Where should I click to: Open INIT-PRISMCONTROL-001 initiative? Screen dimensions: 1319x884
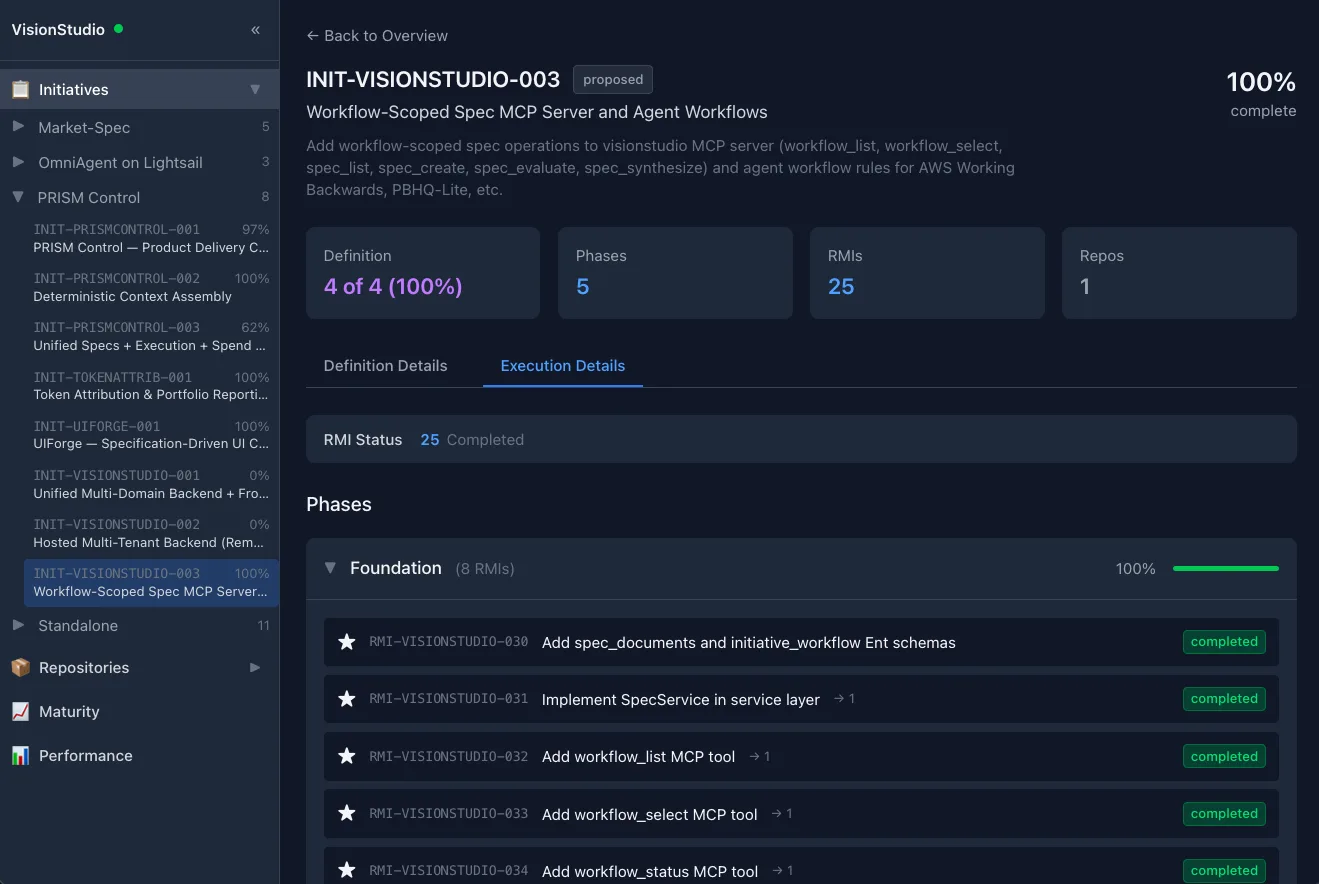(151, 238)
